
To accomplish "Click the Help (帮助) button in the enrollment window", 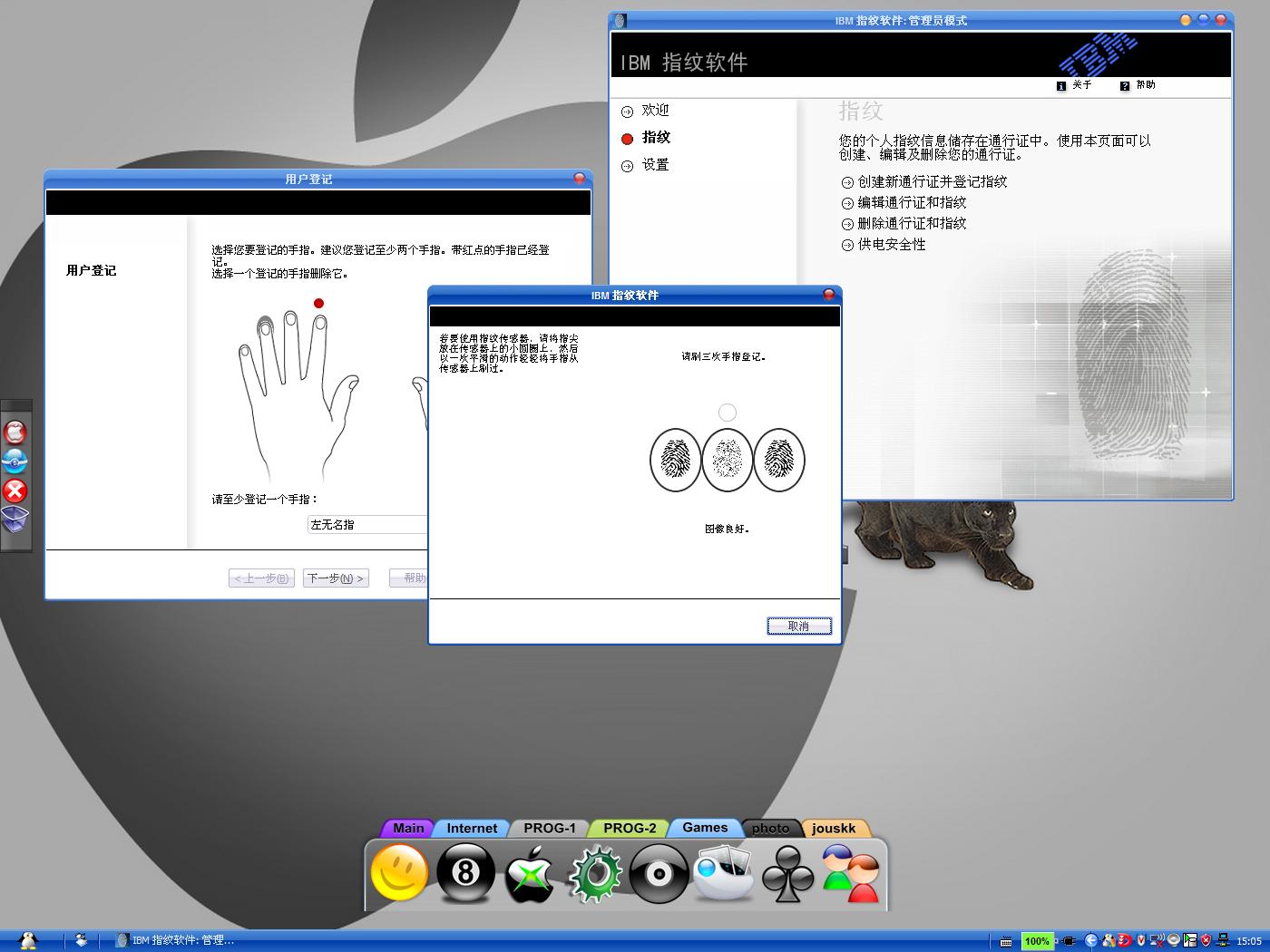I will 409,578.
